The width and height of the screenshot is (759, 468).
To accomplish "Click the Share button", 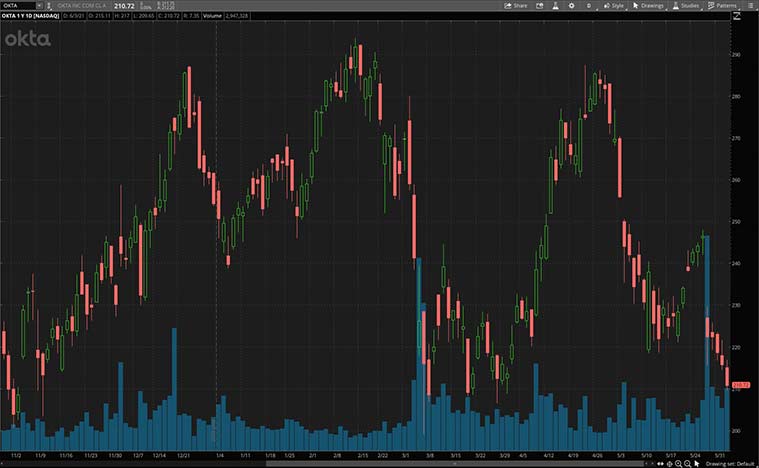I will pyautogui.click(x=516, y=6).
